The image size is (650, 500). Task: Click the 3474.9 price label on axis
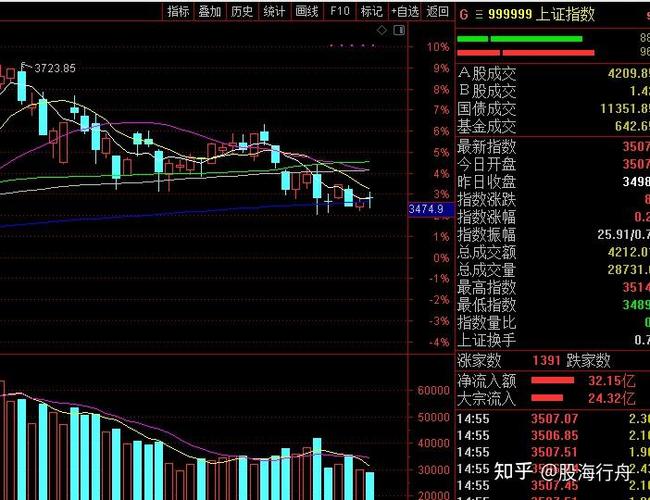point(426,208)
